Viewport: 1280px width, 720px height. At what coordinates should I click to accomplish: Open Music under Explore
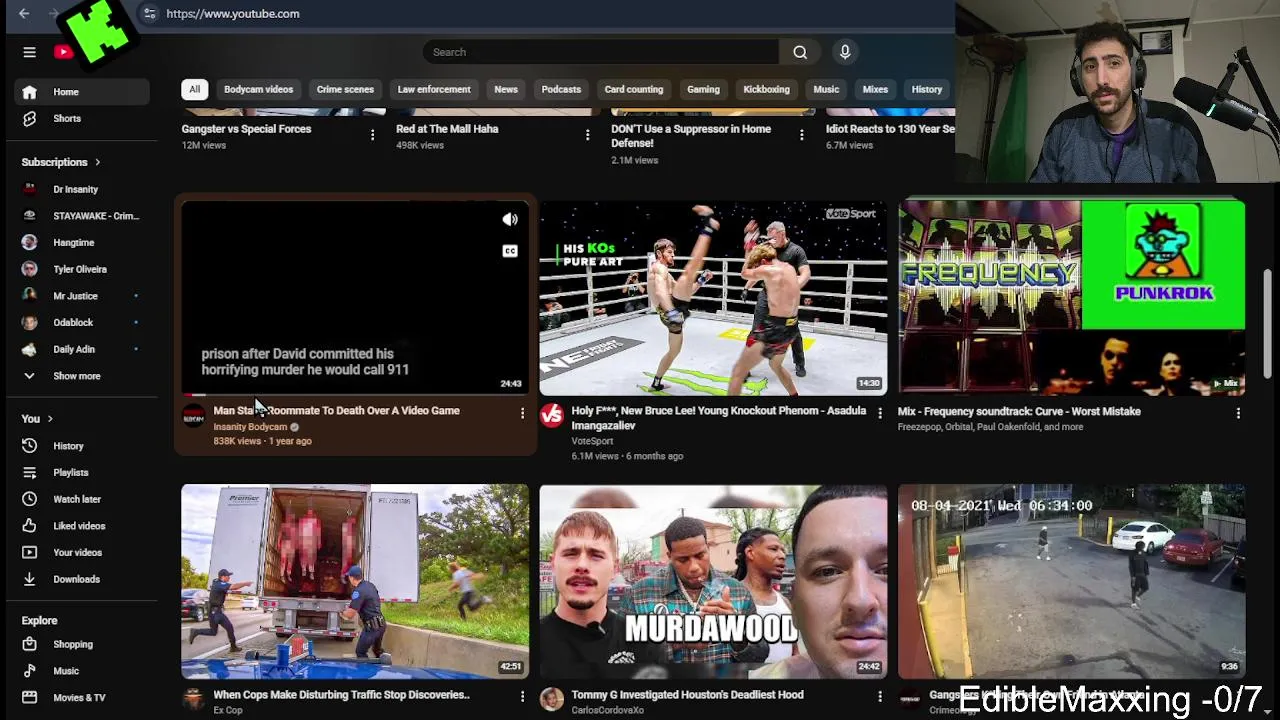[82, 671]
